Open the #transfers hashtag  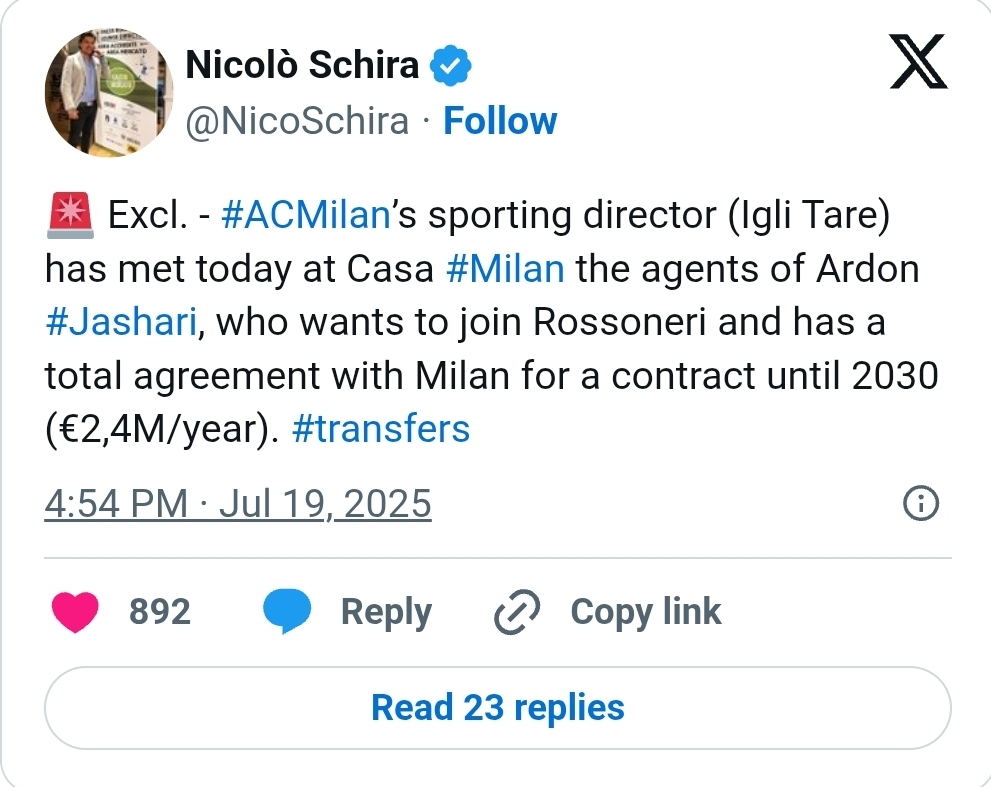pos(380,429)
